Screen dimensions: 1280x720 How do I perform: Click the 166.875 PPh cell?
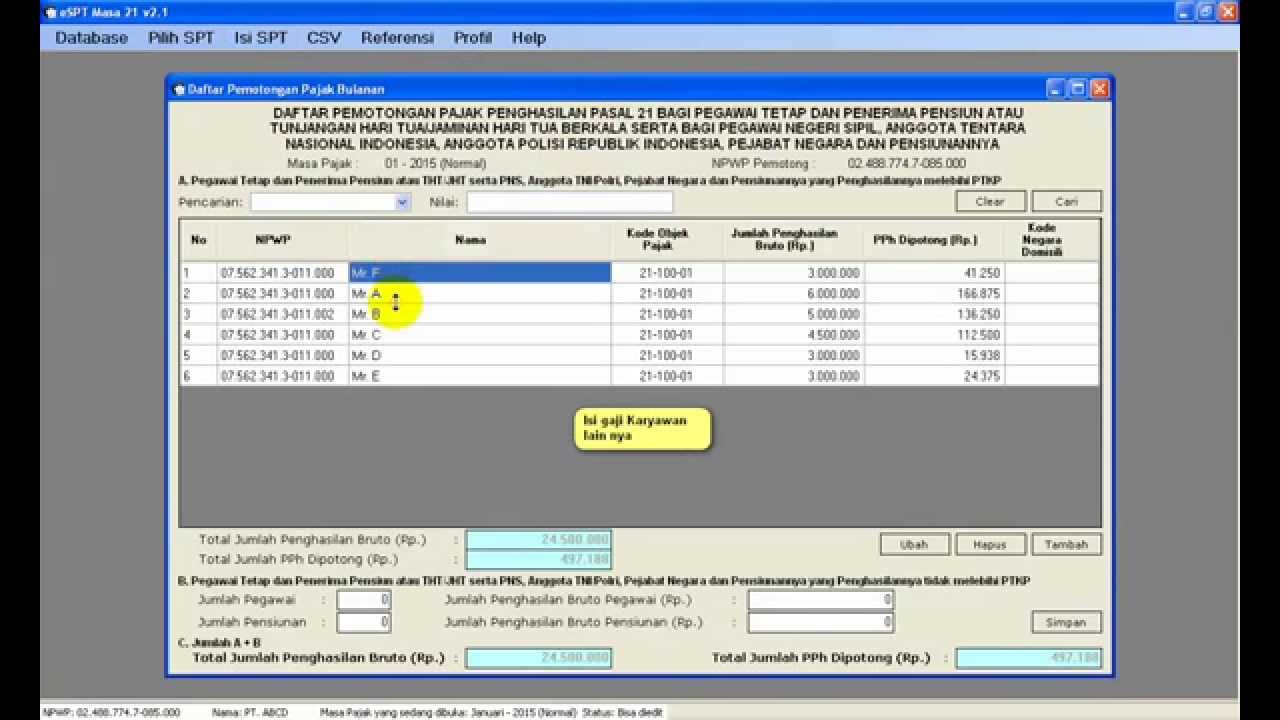click(934, 294)
